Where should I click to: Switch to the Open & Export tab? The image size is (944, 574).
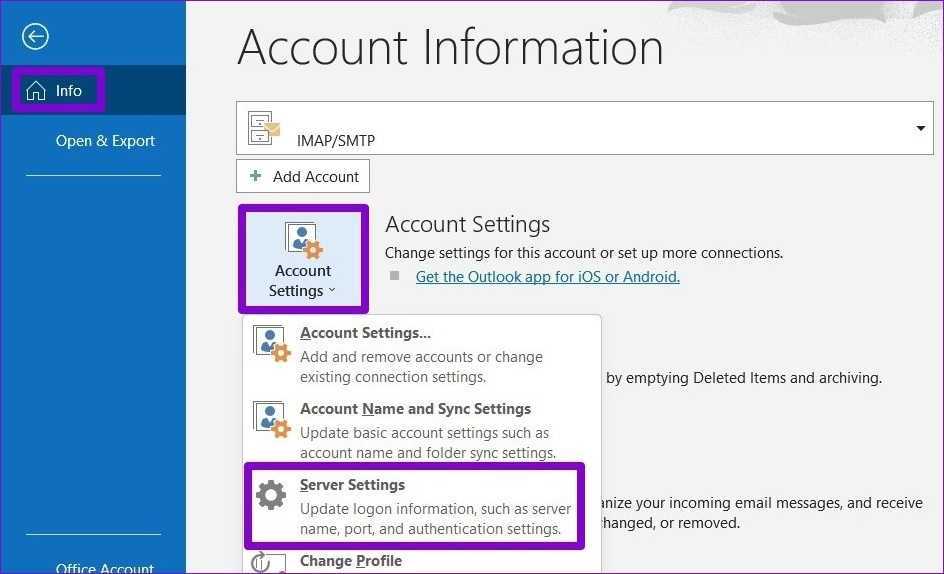click(105, 141)
